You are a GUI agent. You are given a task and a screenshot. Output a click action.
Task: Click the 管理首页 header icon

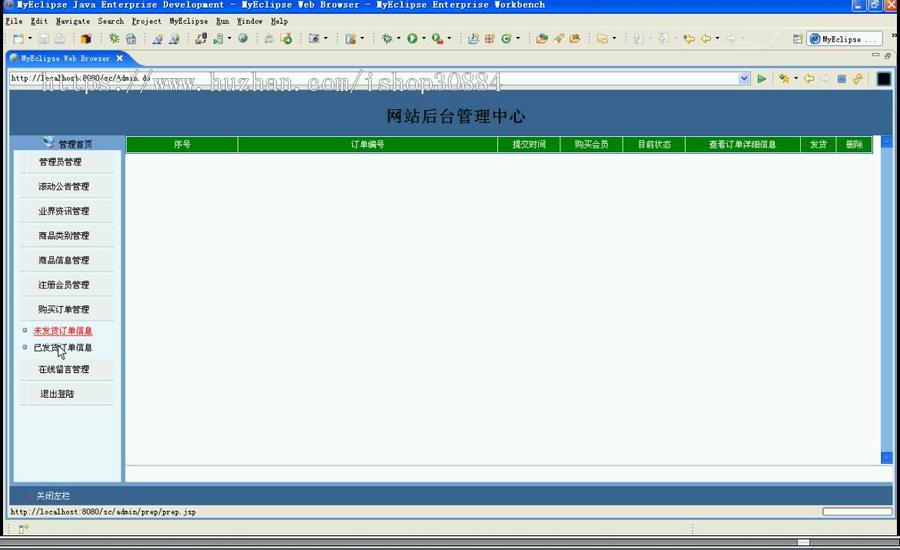49,142
